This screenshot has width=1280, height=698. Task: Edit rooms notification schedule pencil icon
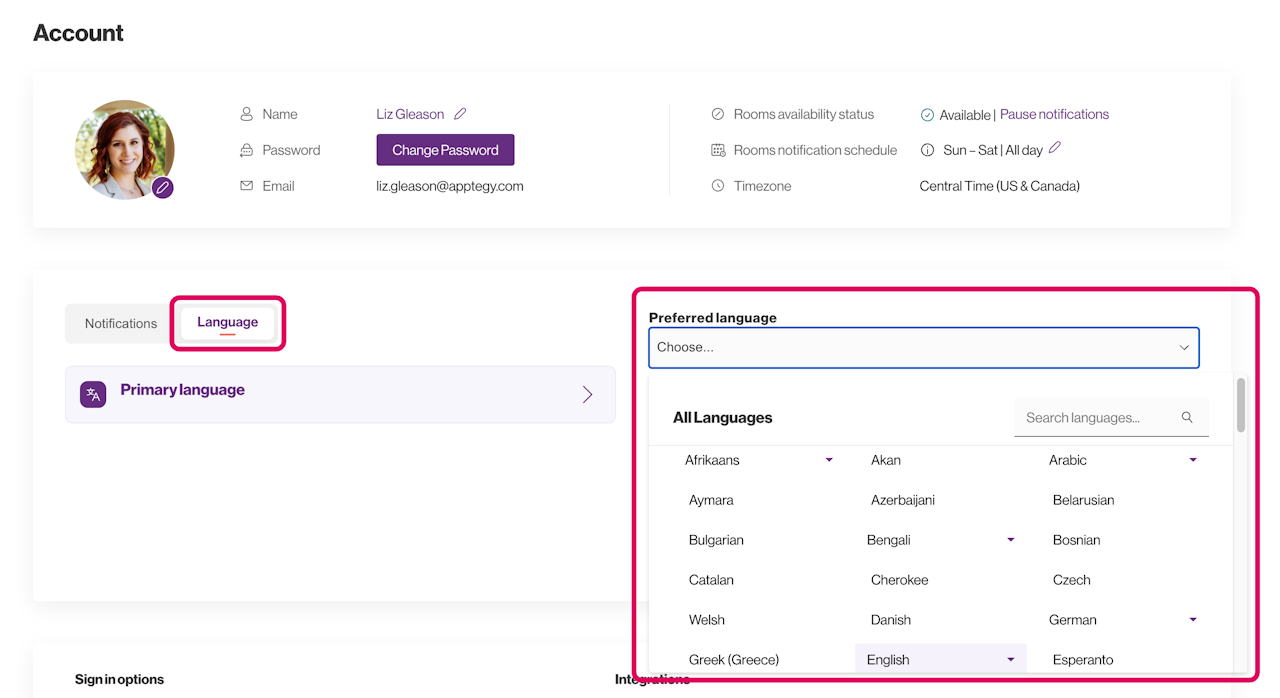tap(1055, 148)
